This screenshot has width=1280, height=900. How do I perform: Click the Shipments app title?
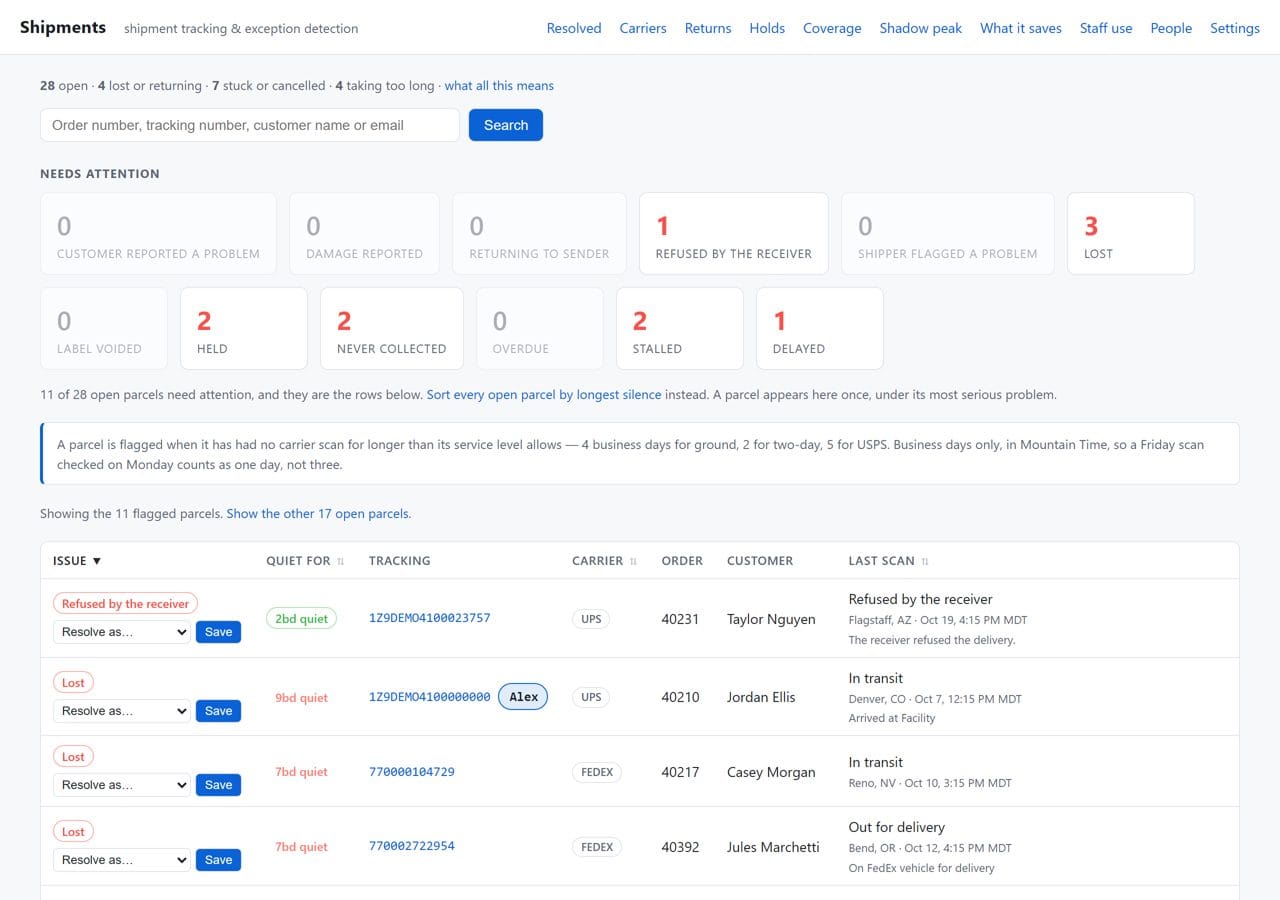(63, 27)
